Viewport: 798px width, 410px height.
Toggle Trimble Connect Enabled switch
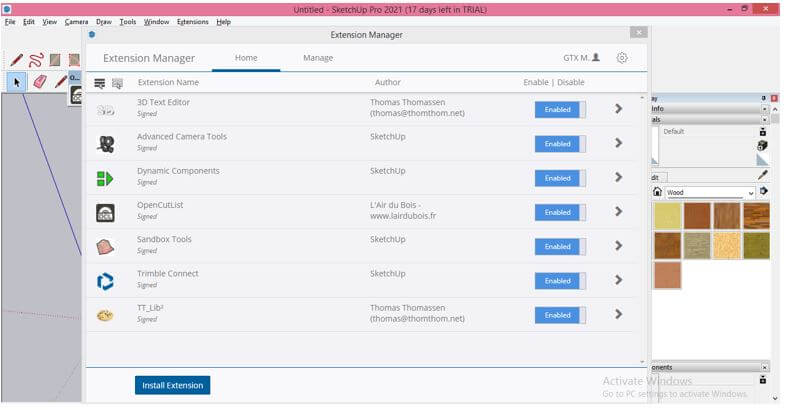pos(560,281)
